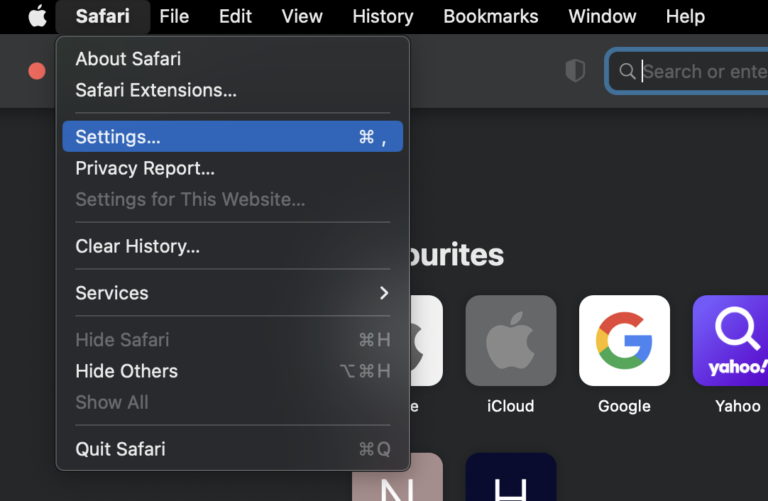Viewport: 768px width, 501px height.
Task: Click the Google label text
Action: point(624,406)
